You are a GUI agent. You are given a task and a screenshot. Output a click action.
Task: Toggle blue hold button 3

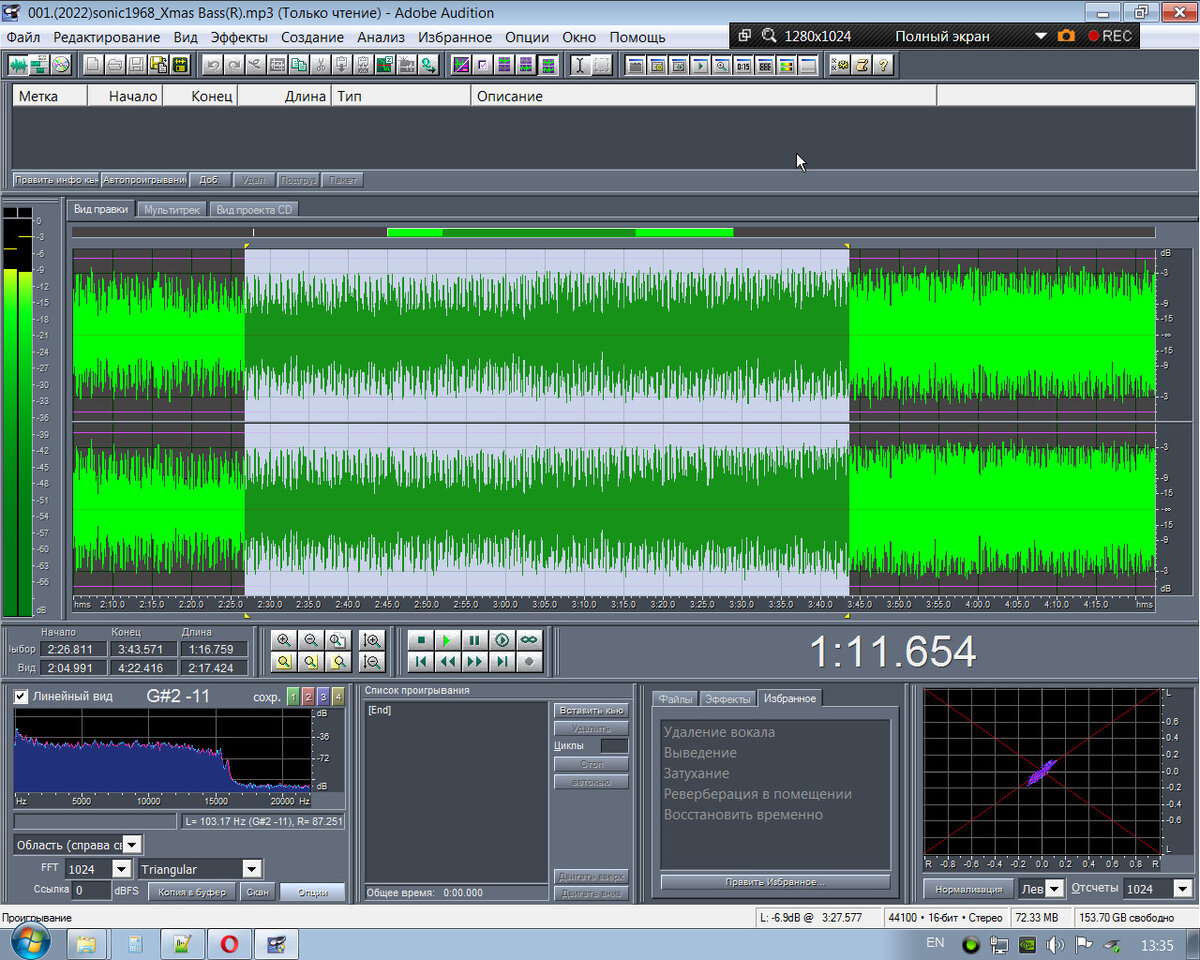click(323, 696)
